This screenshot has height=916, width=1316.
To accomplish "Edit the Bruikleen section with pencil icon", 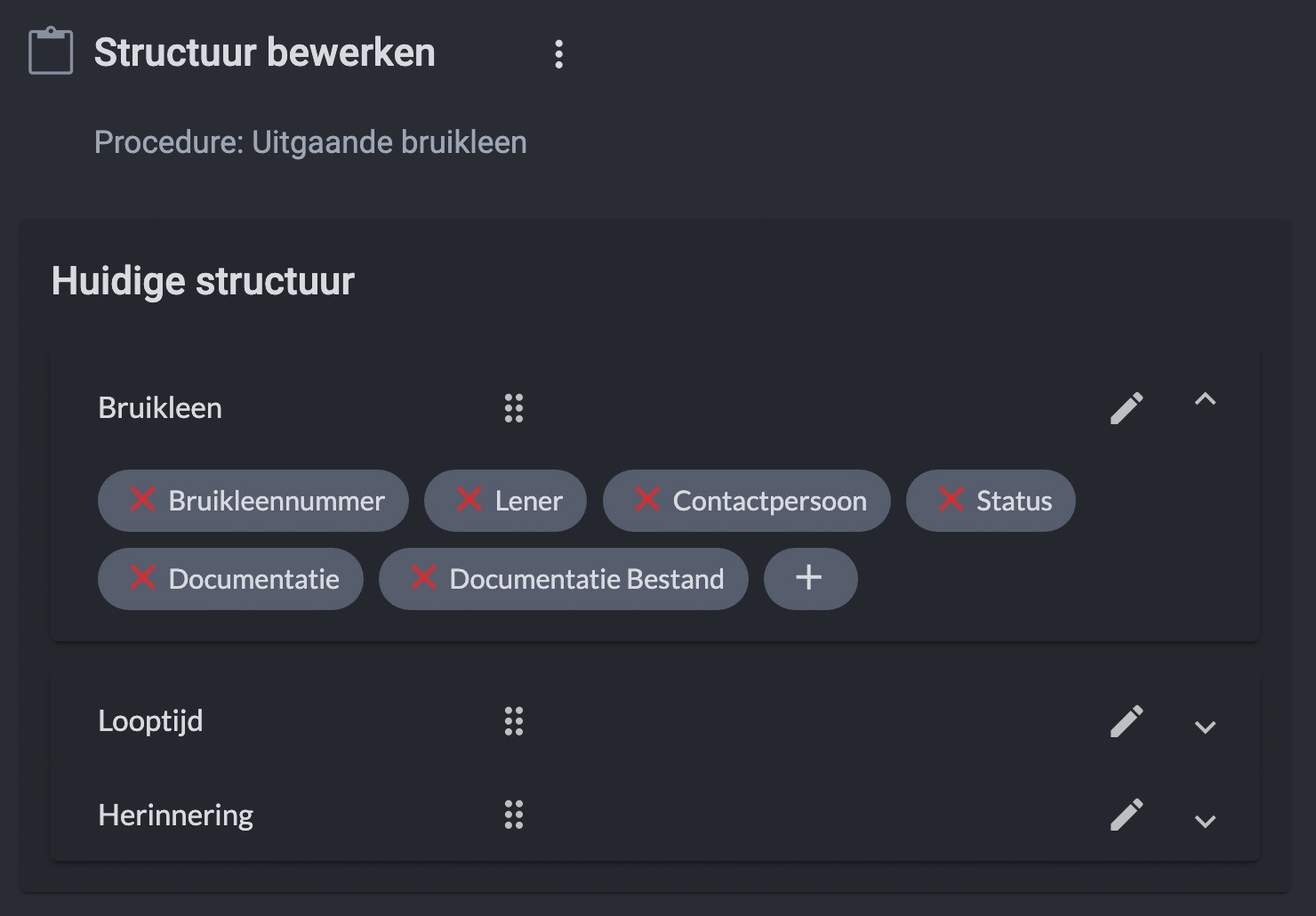I will [x=1127, y=408].
